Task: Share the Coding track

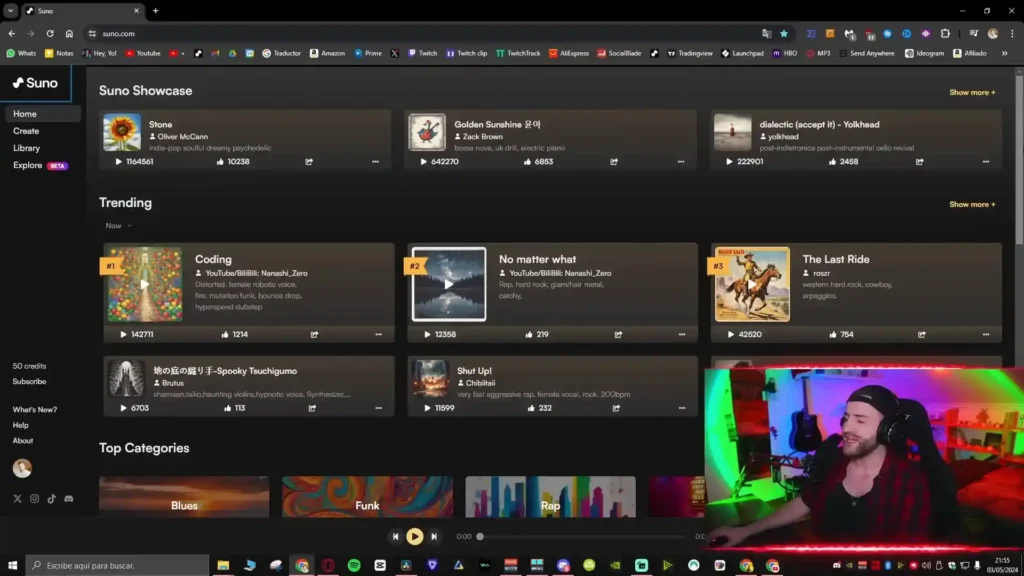Action: [314, 335]
